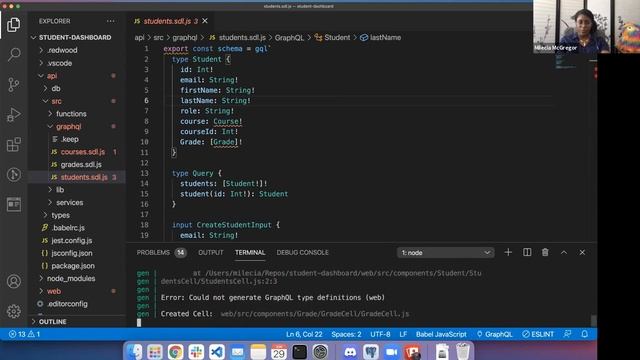Expand the .redwood folder
This screenshot has height=360, width=640.
coord(62,50)
